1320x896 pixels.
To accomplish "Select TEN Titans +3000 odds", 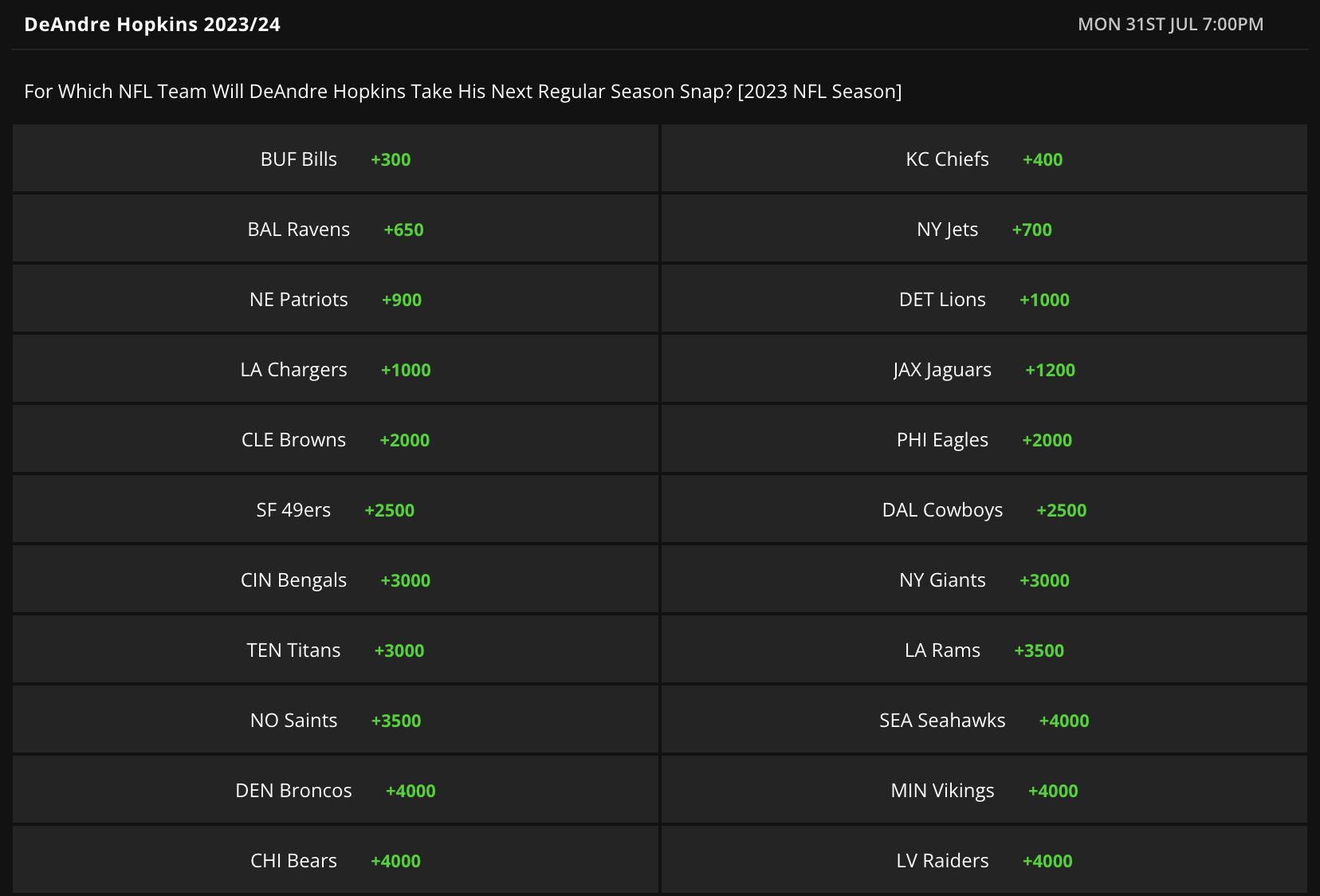I will click(x=336, y=650).
